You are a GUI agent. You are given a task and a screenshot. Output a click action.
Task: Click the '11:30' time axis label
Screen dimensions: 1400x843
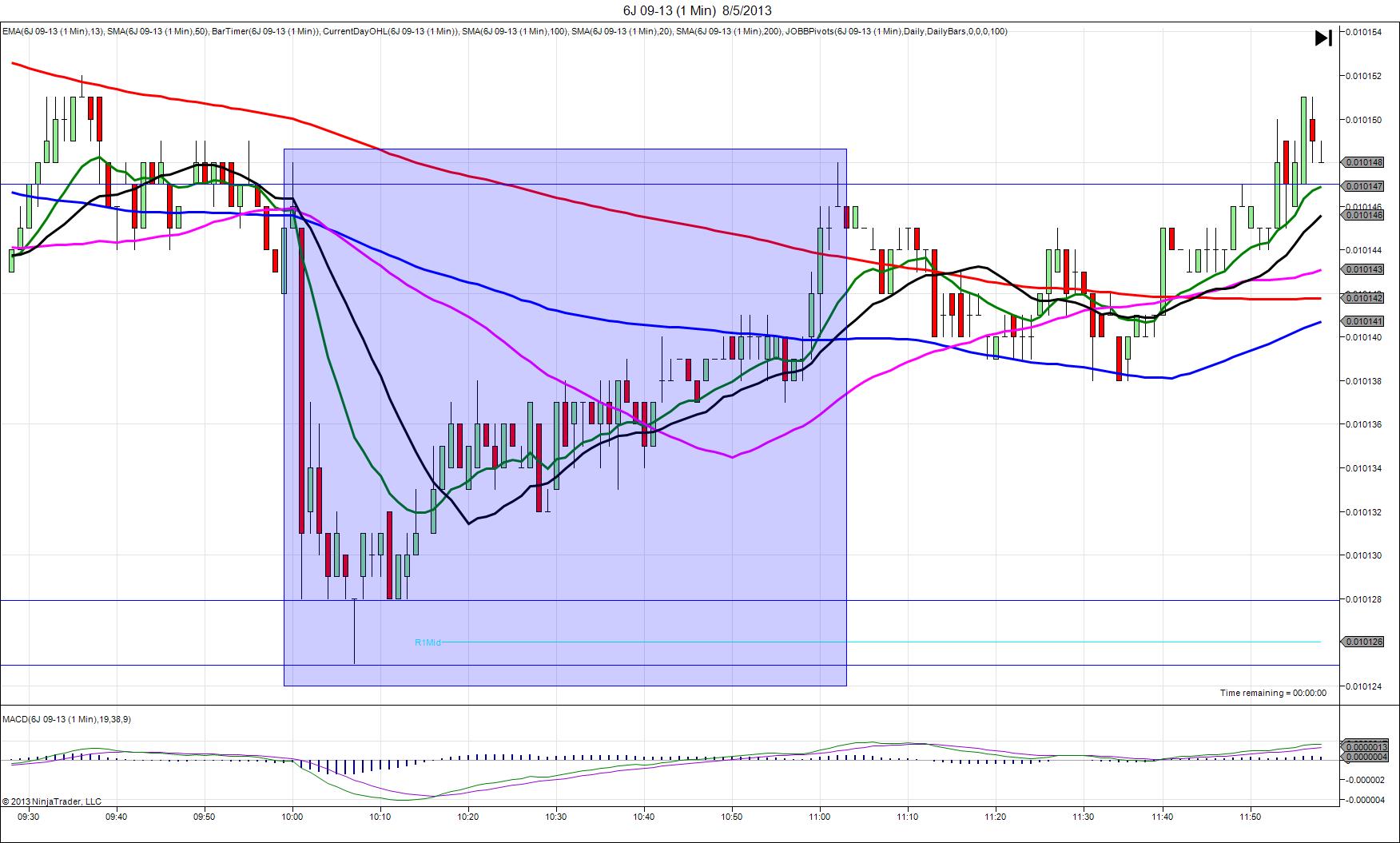click(1084, 817)
